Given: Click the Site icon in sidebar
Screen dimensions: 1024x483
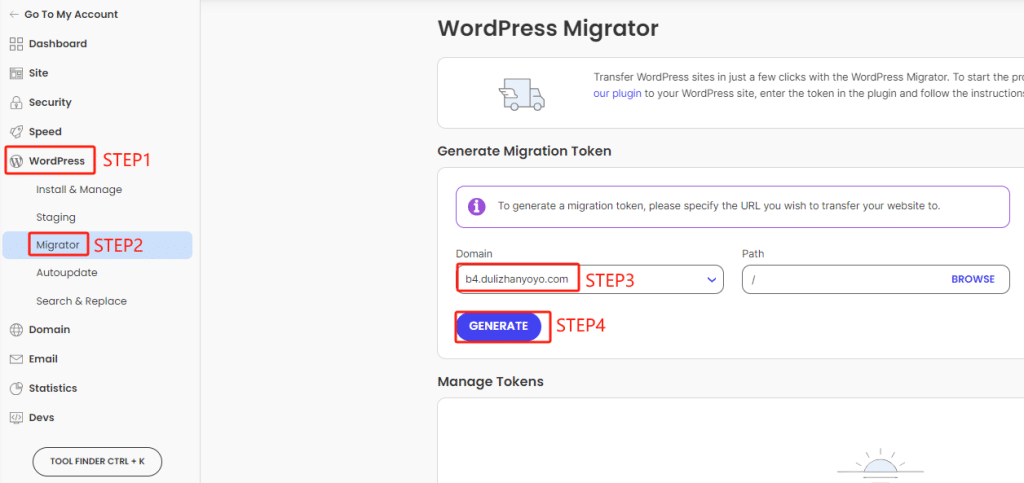Looking at the screenshot, I should click(16, 73).
